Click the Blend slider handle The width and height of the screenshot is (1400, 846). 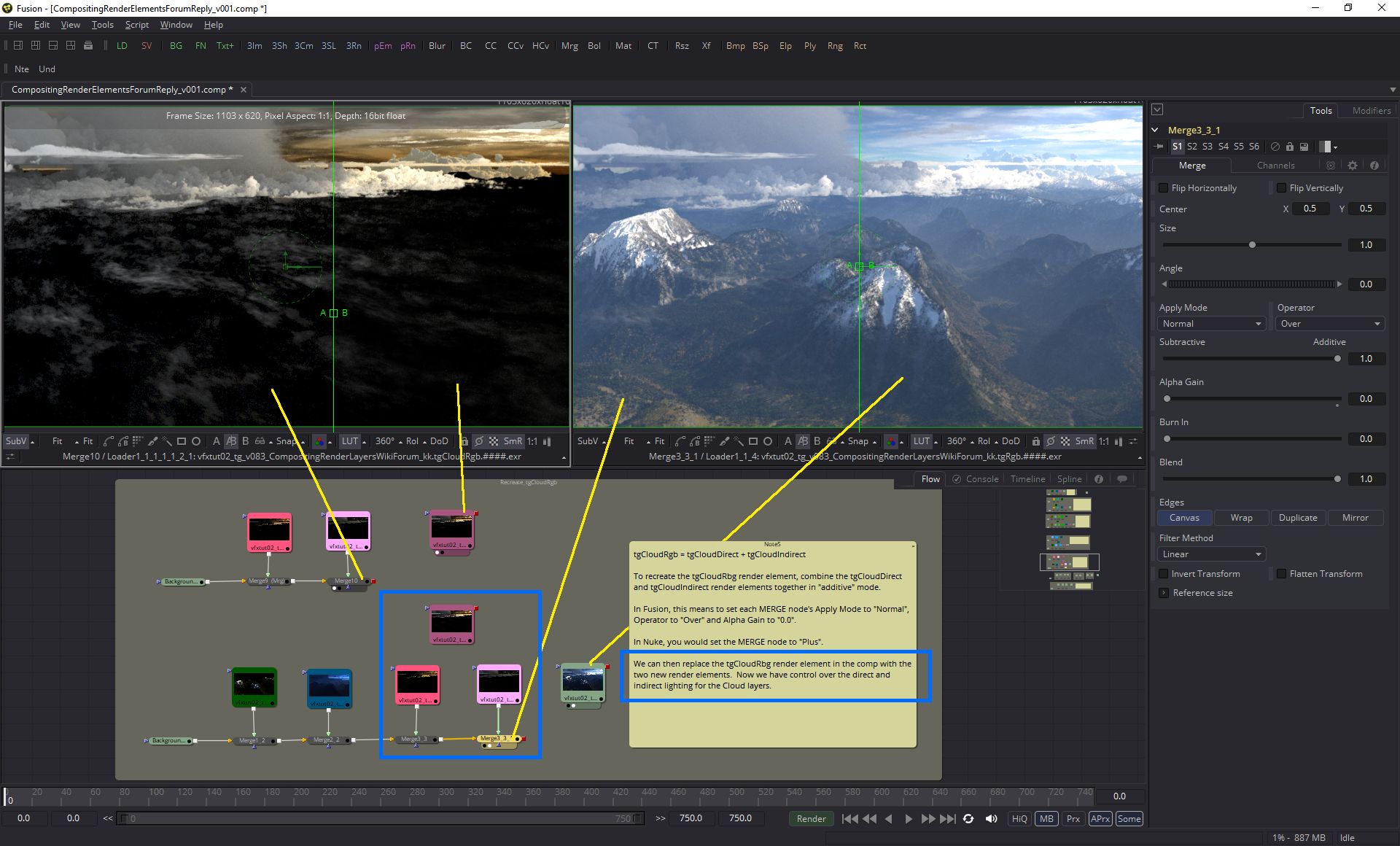[1337, 479]
